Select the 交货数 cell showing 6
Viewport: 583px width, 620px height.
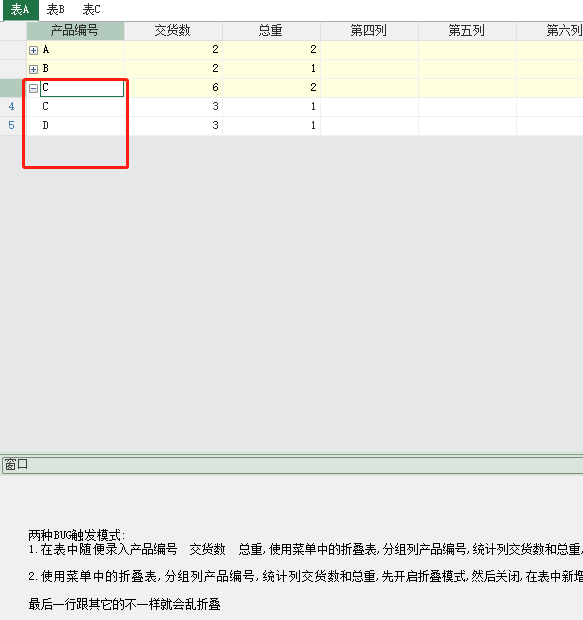(x=173, y=88)
